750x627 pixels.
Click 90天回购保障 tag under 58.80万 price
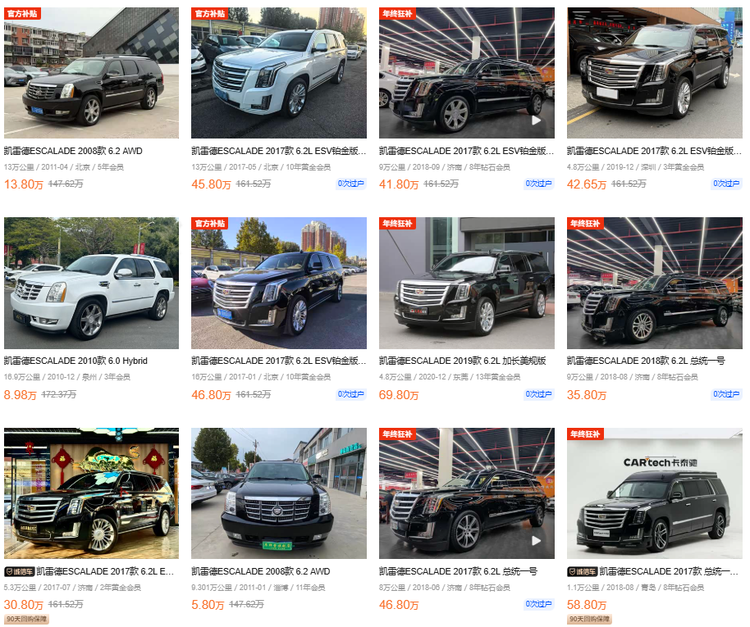pyautogui.click(x=589, y=619)
